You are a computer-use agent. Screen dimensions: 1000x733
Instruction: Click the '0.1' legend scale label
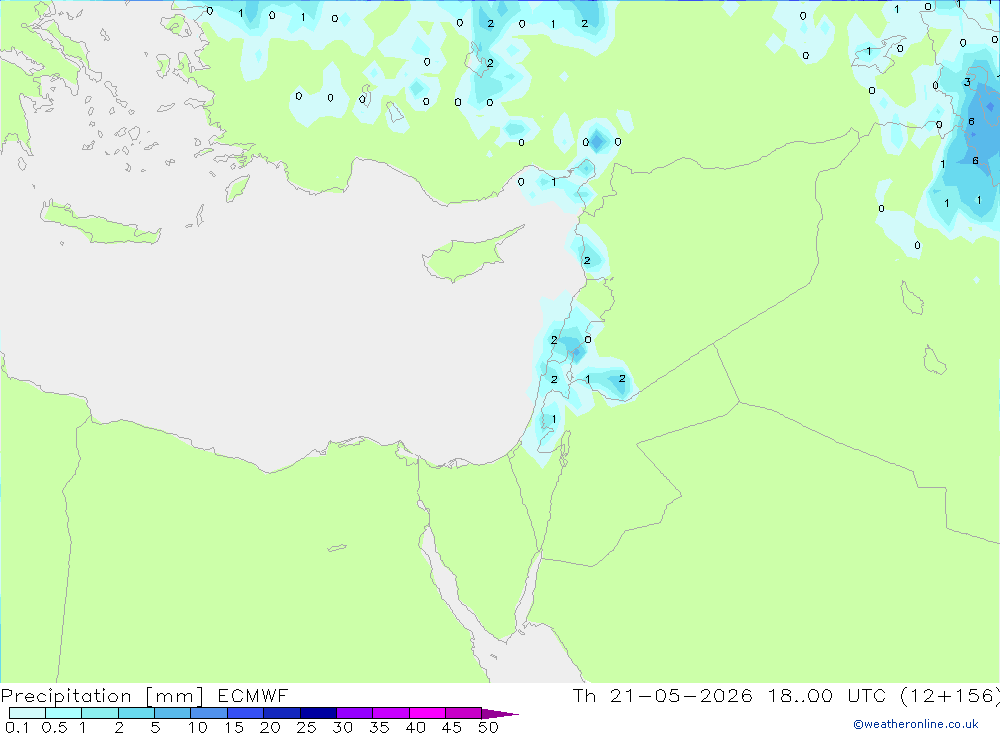[17, 727]
